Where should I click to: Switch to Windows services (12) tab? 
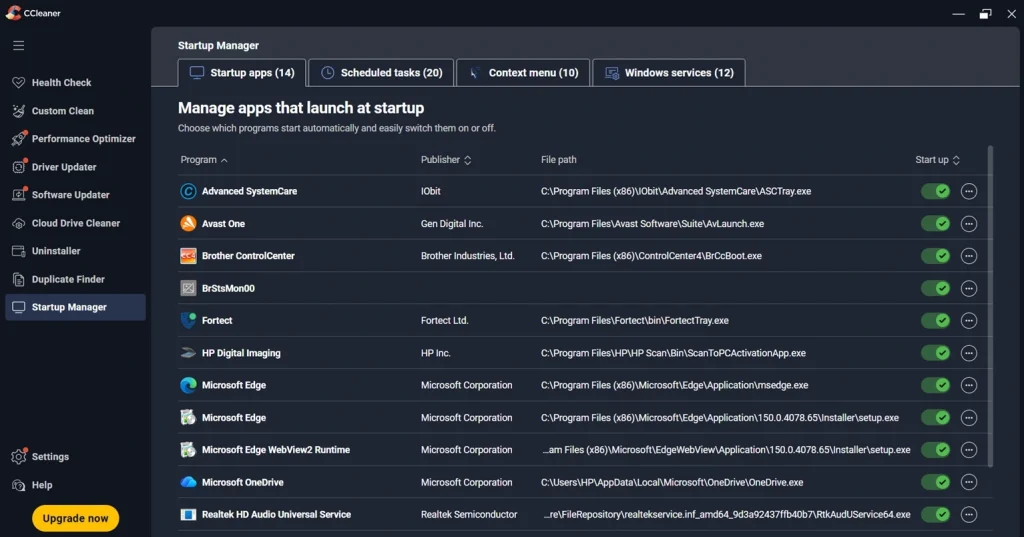pyautogui.click(x=669, y=73)
